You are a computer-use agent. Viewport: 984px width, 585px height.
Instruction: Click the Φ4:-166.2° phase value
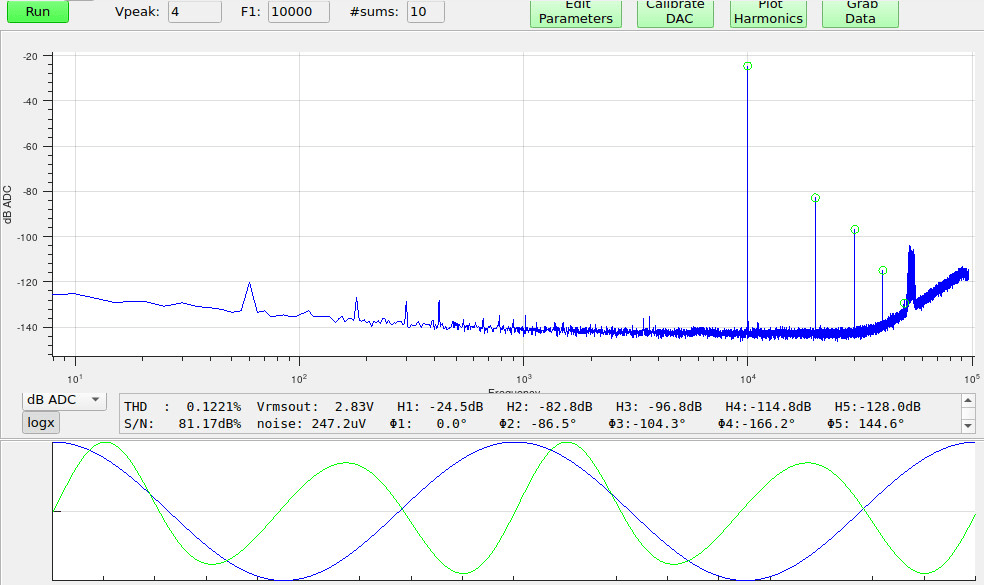(756, 424)
